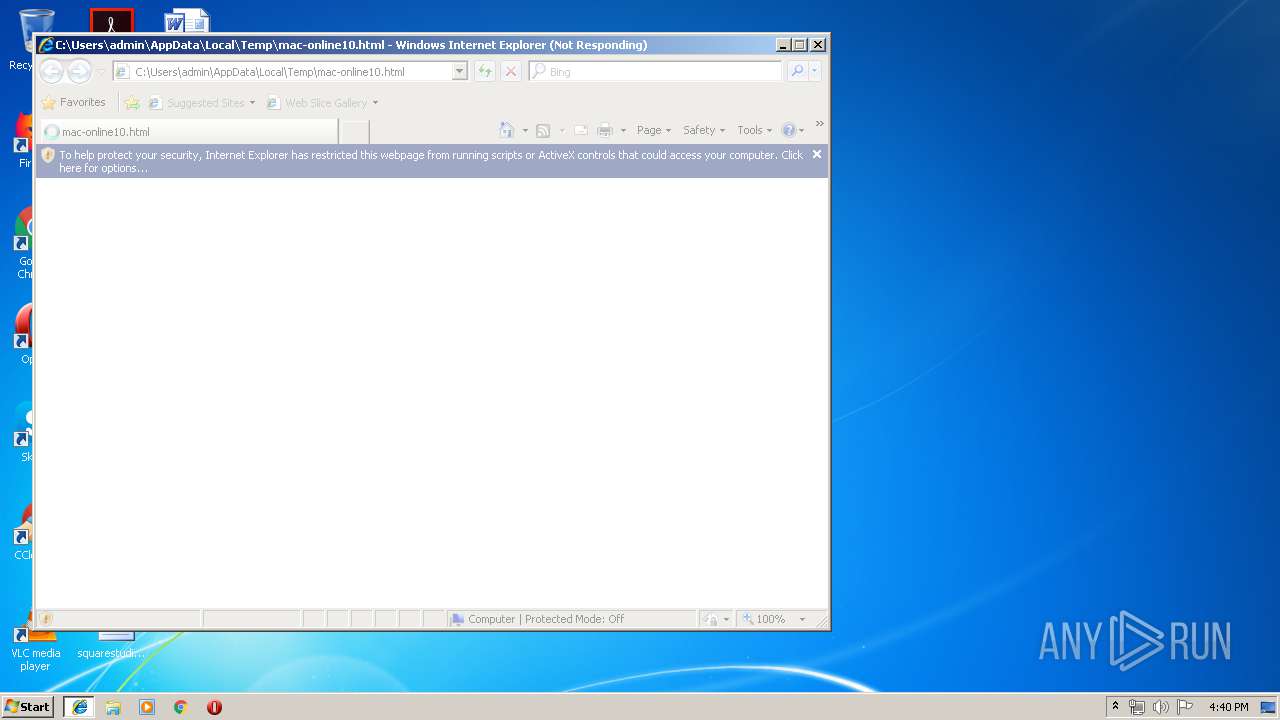Select the mac-online10.html tab
Viewport: 1280px width, 720px height.
click(x=188, y=131)
